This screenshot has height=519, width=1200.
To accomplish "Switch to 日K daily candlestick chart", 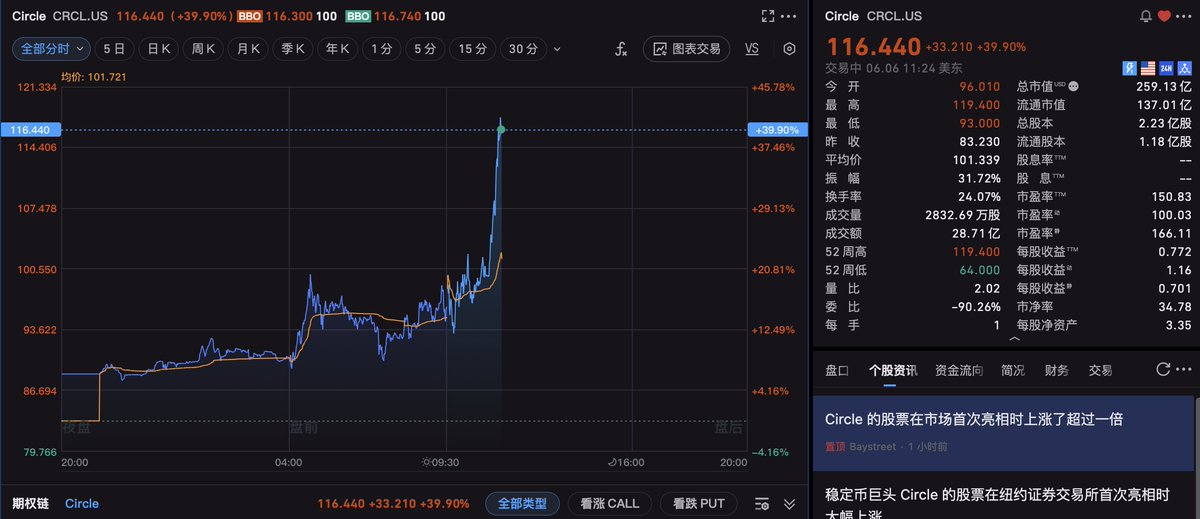I will [160, 48].
